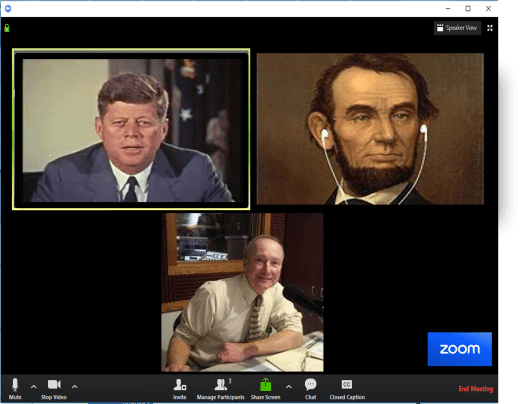Close the Zoom meeting window
Viewport: 522px width, 404px height.
[488, 9]
